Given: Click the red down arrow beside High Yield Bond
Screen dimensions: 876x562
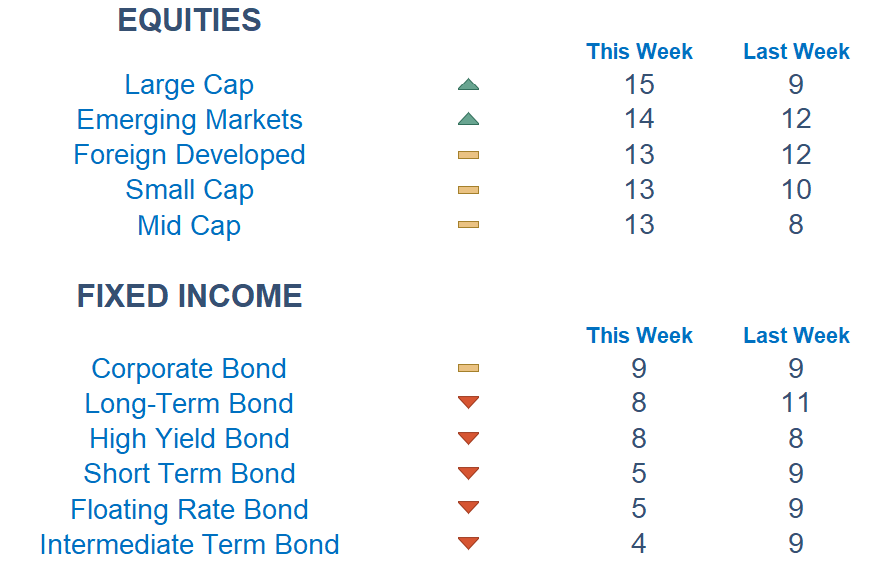Looking at the screenshot, I should tap(468, 438).
